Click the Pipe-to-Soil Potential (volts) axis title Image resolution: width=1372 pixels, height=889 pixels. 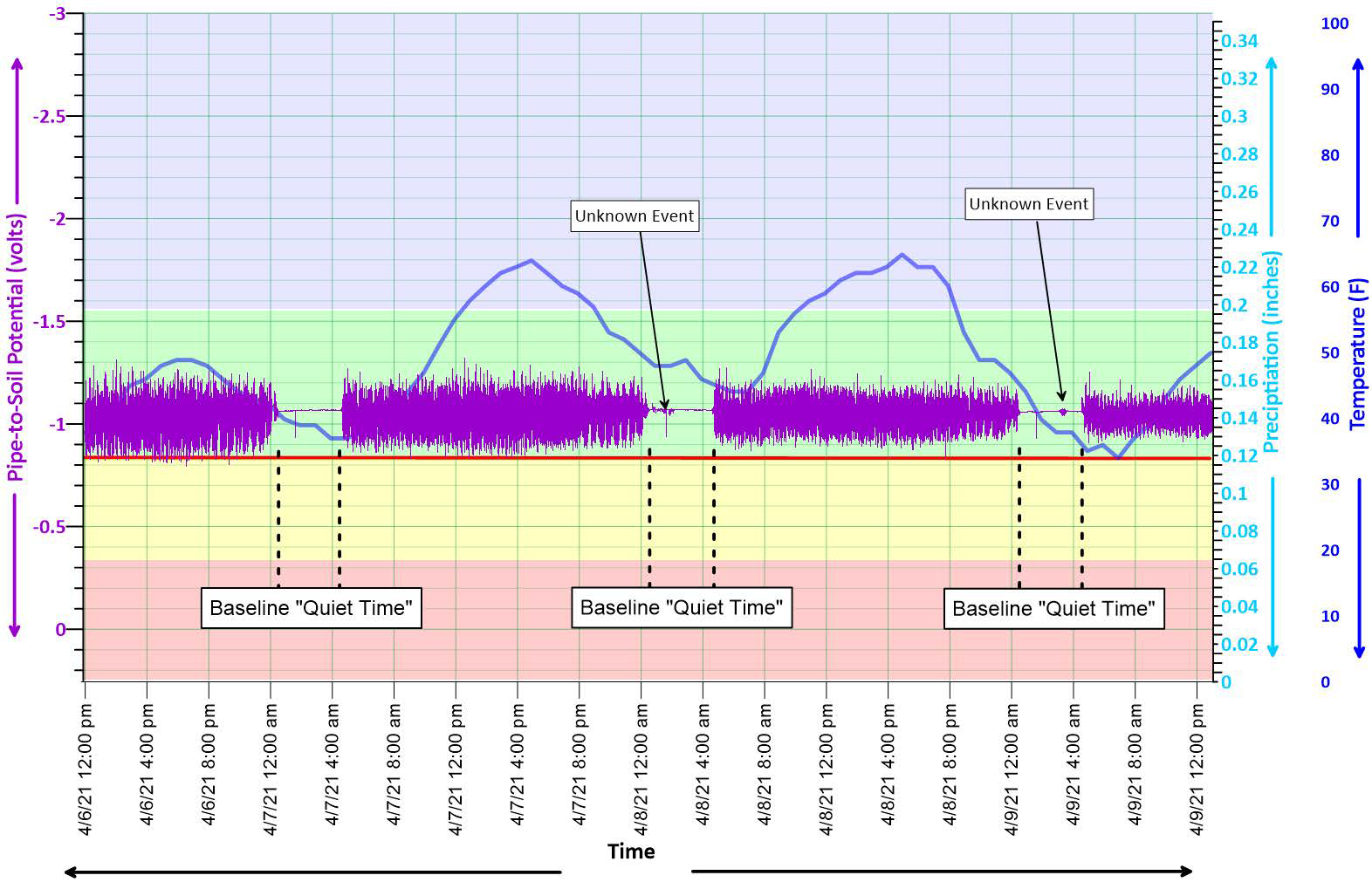pos(16,347)
